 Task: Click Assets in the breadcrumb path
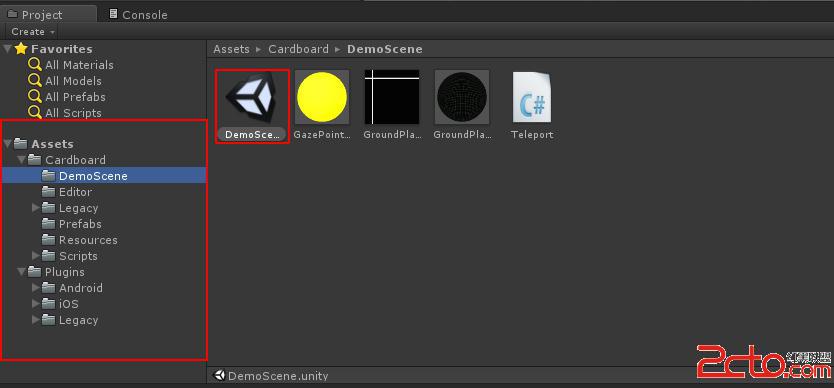click(x=231, y=49)
